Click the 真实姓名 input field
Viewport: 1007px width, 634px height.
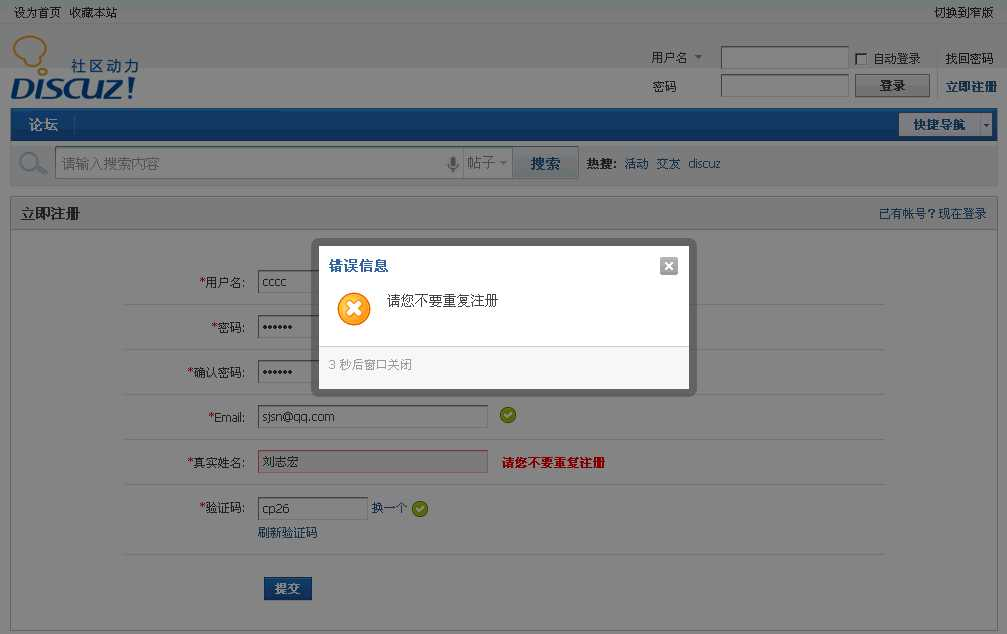click(372, 462)
